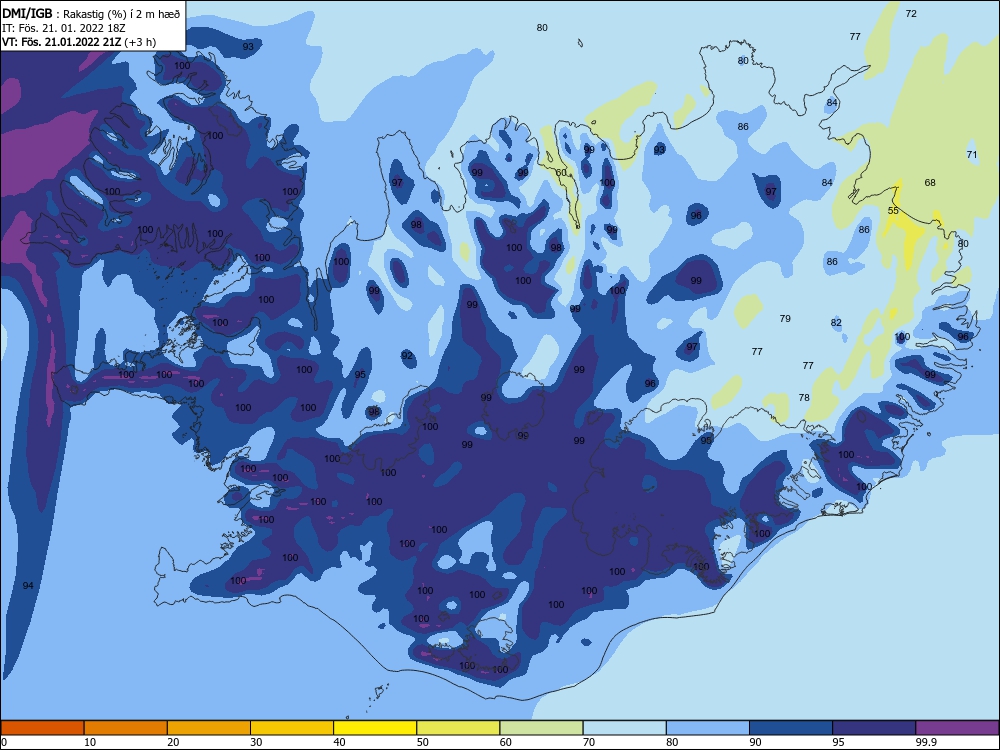Click the 0–10 dark orange legend swatch
The height and width of the screenshot is (750, 1000).
coord(42,728)
